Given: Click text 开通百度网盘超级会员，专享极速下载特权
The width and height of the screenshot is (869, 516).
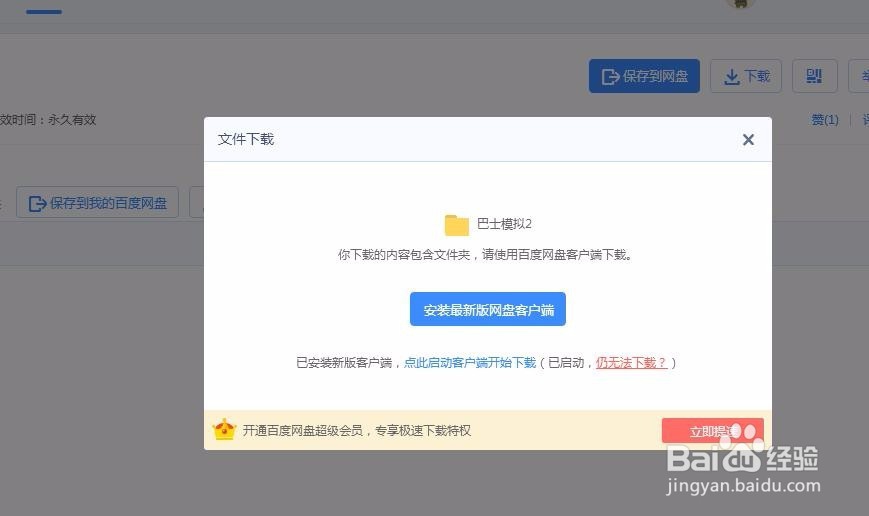Looking at the screenshot, I should click(x=357, y=431).
